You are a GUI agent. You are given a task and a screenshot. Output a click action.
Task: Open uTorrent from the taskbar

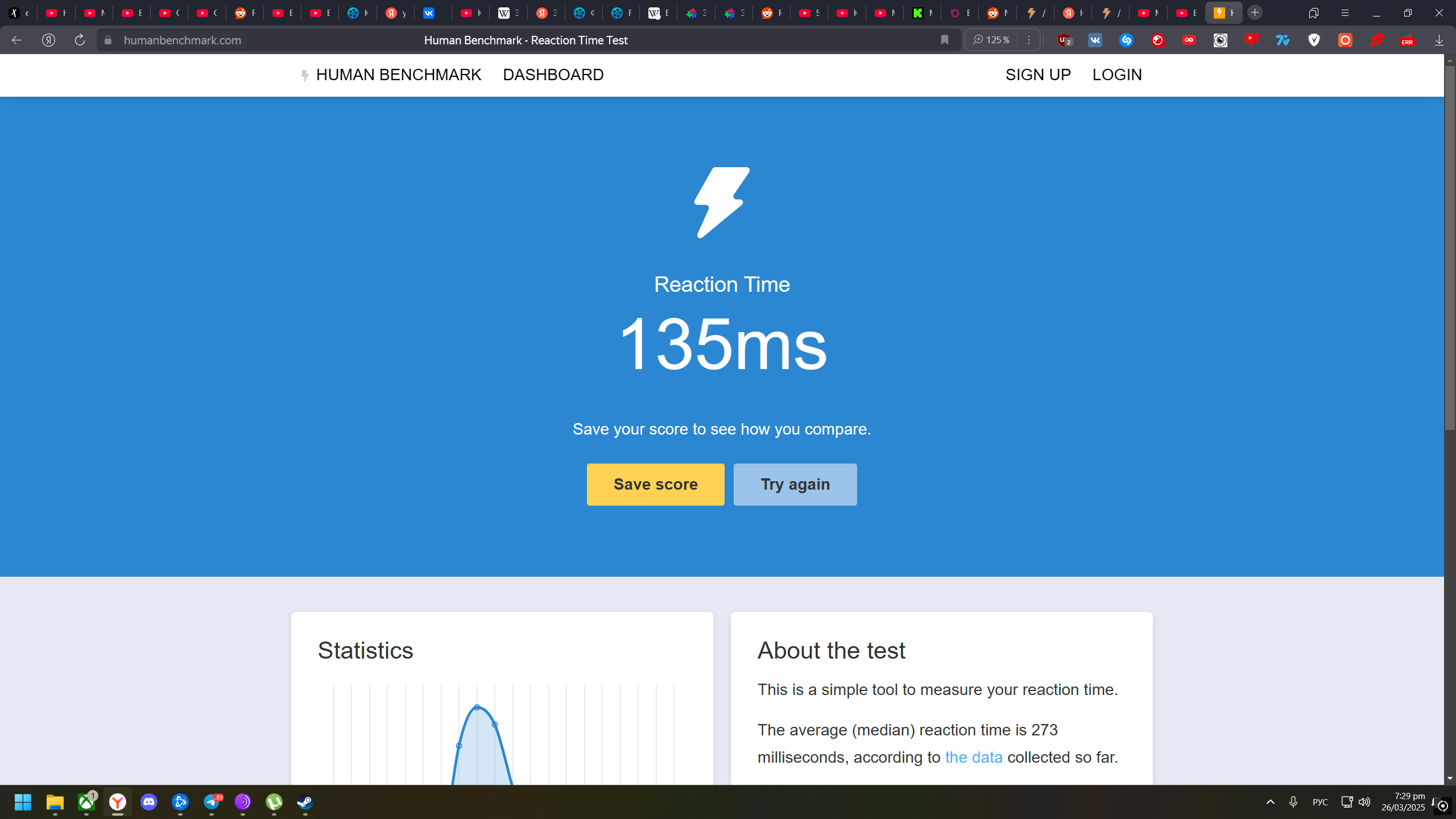[274, 802]
